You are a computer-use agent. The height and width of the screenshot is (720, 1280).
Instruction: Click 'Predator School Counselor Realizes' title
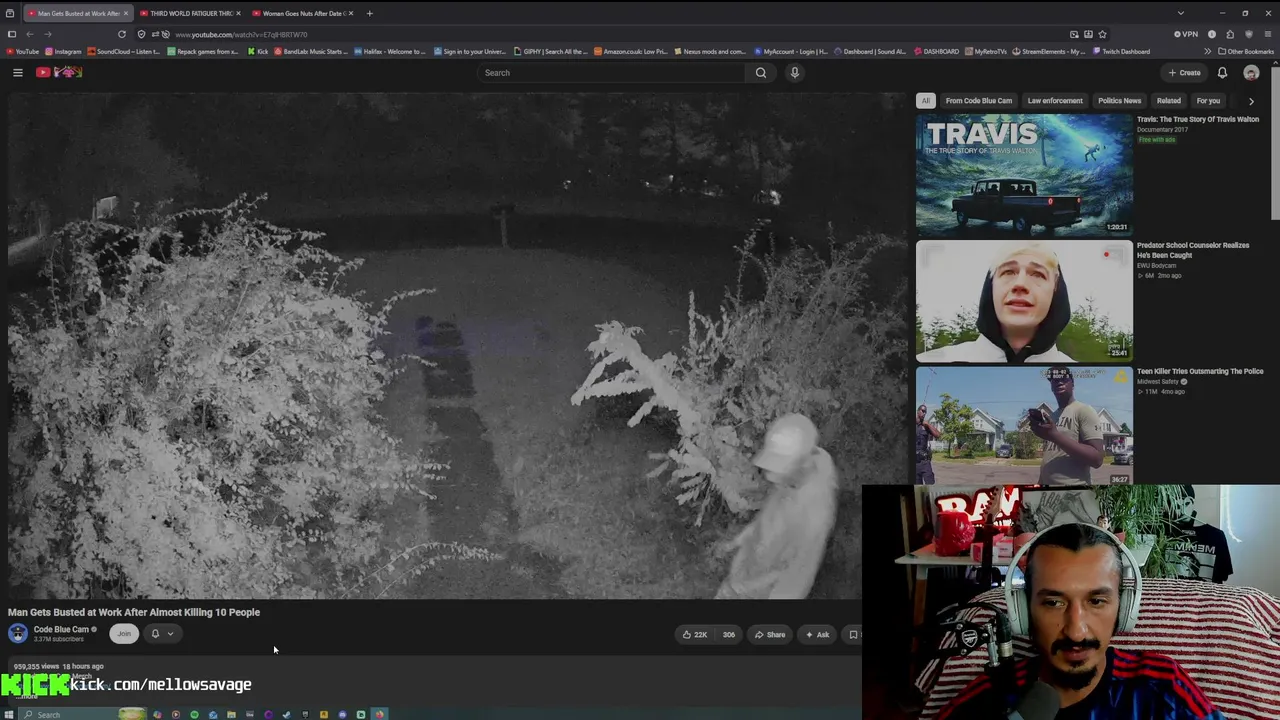click(1193, 250)
